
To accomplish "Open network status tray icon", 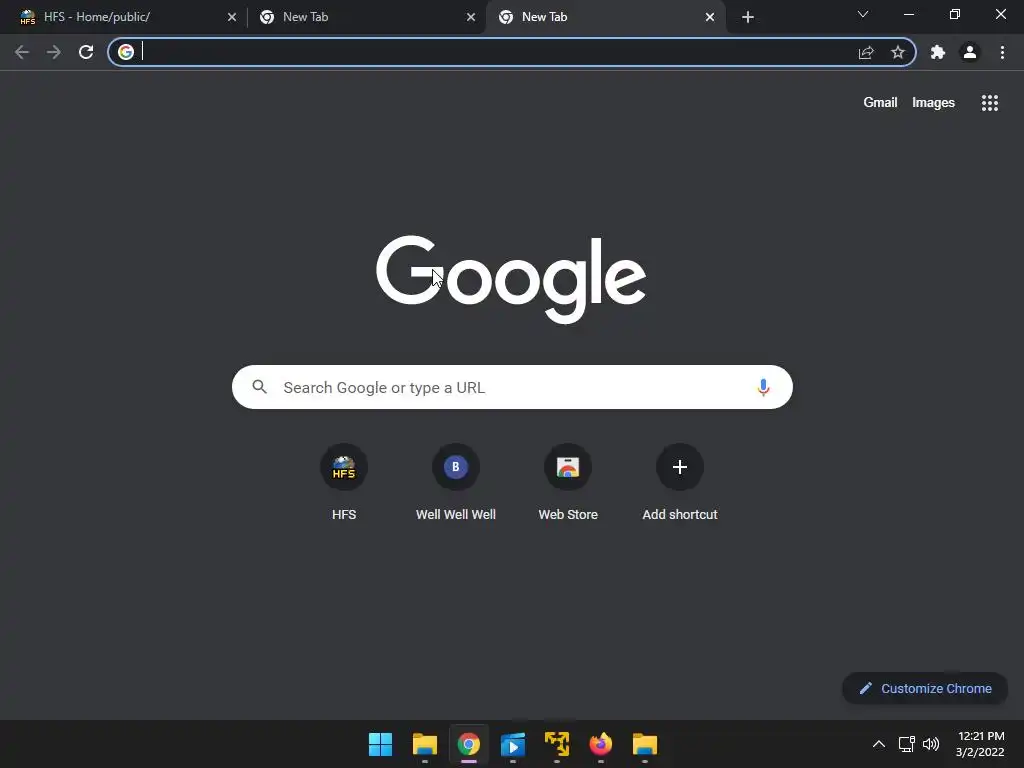I will (906, 744).
